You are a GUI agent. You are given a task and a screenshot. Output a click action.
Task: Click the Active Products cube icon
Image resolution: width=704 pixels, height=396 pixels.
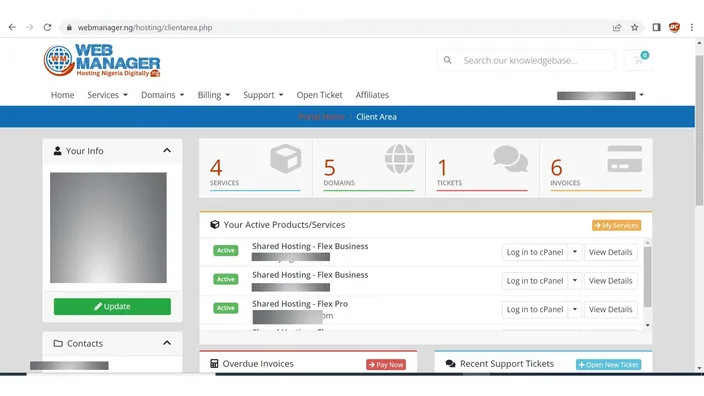pyautogui.click(x=215, y=224)
